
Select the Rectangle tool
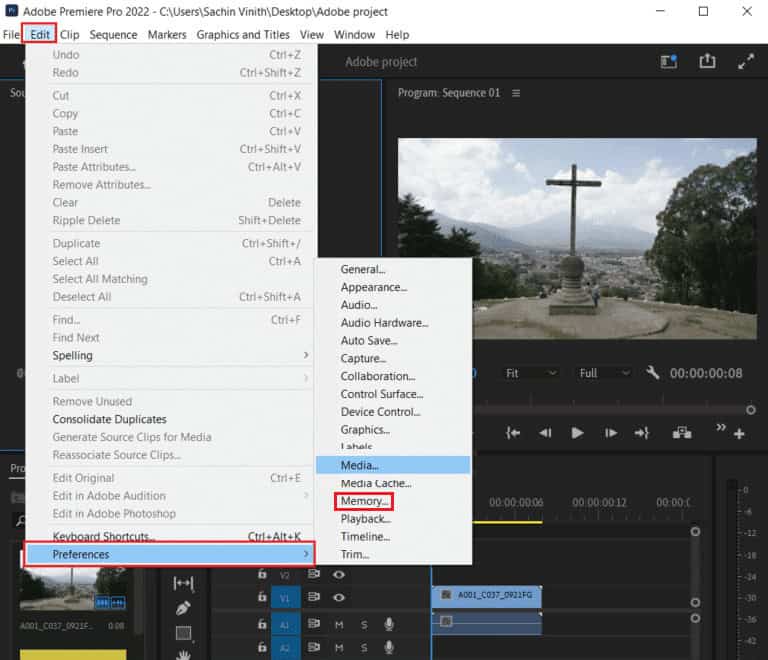(184, 633)
